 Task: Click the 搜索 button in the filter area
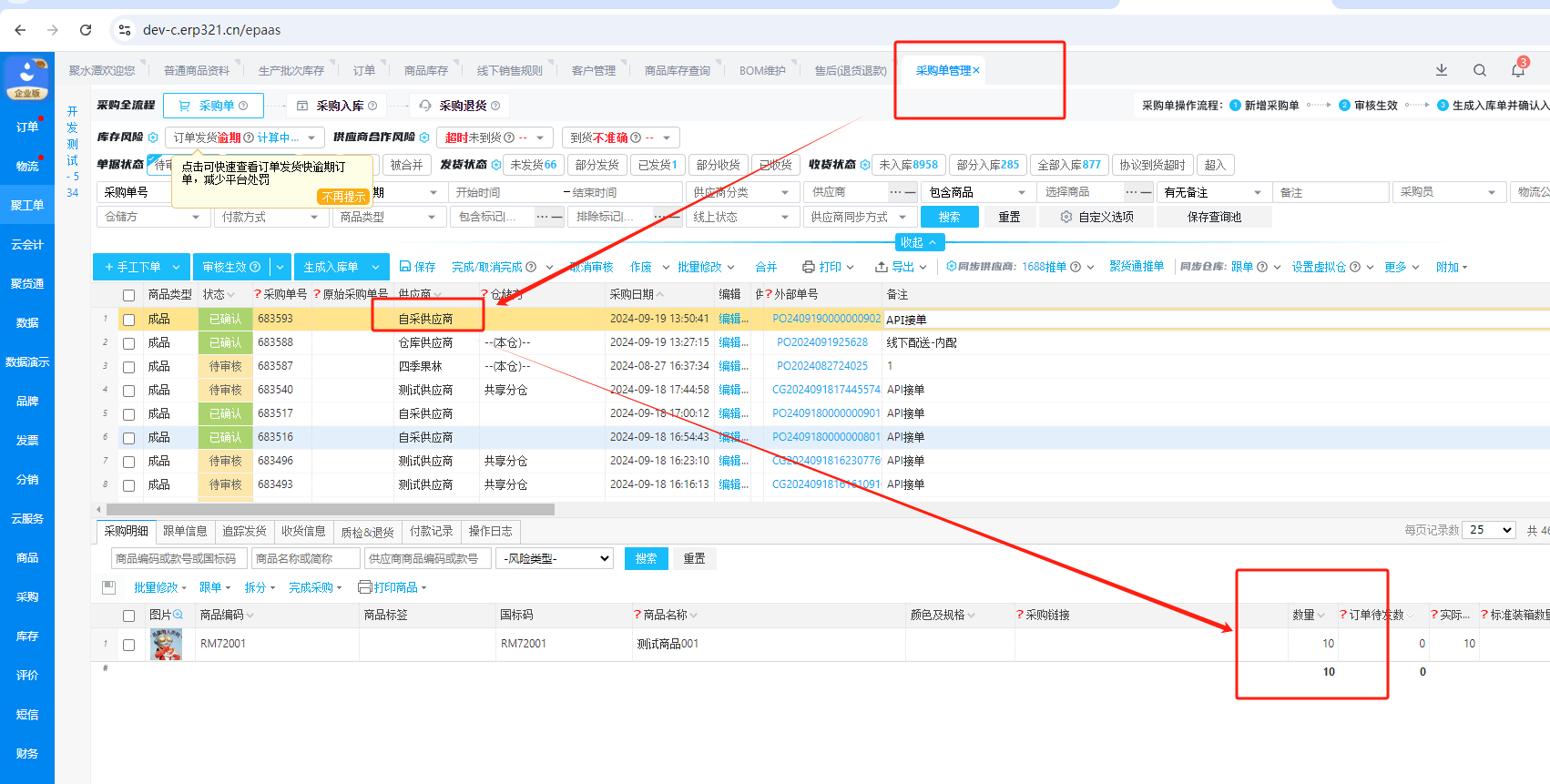point(950,217)
